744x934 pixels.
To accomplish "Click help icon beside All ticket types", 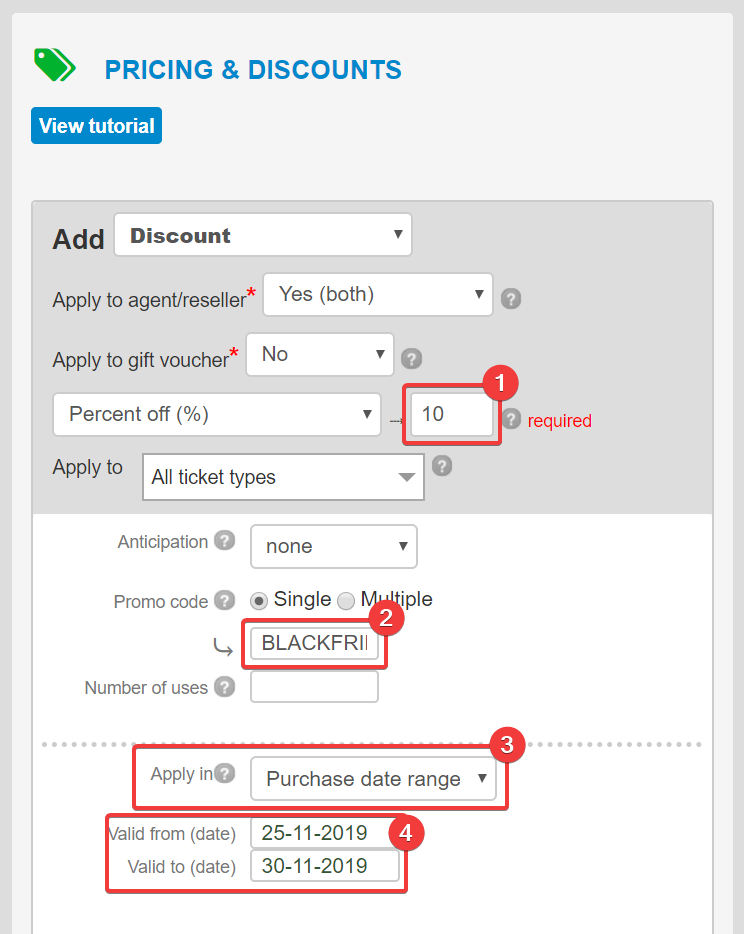I will [x=442, y=466].
